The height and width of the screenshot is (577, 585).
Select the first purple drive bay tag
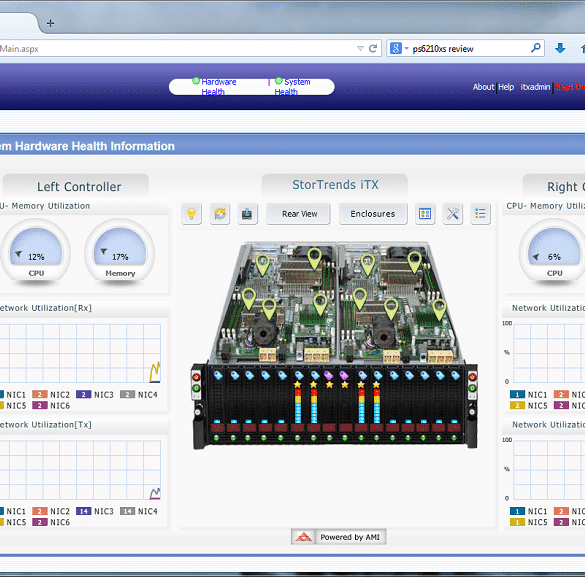(328, 375)
